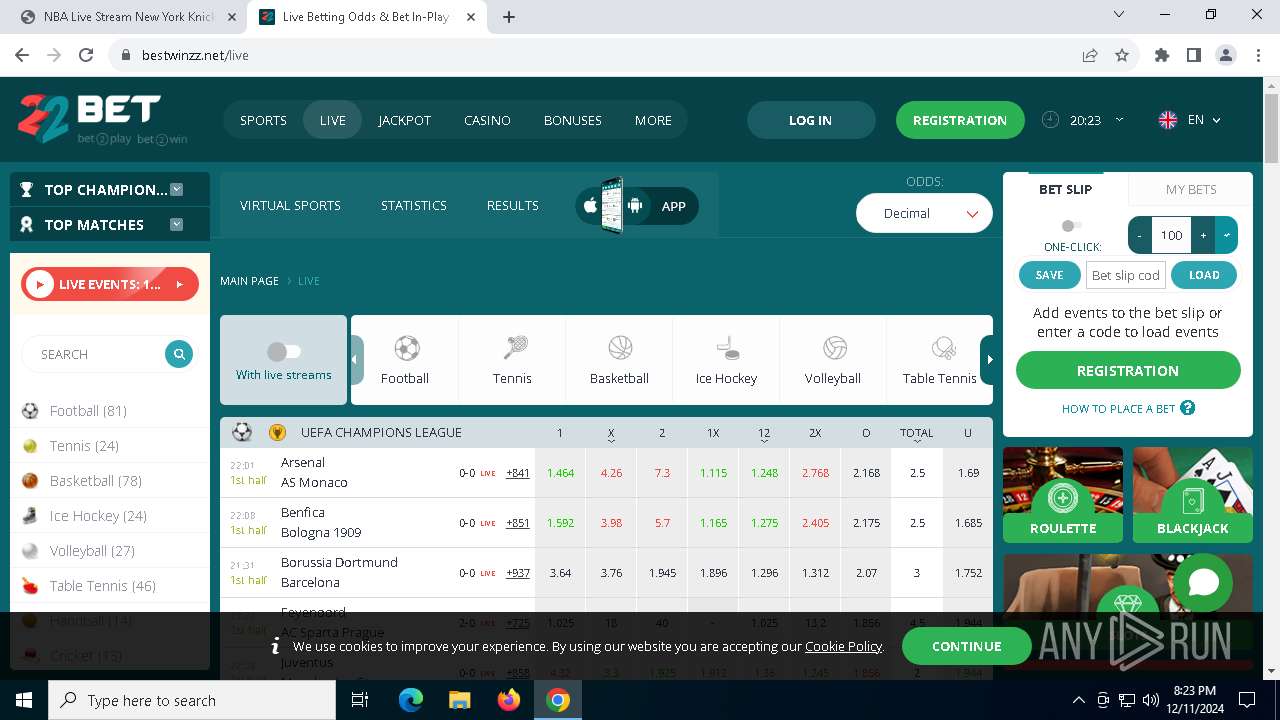
Task: Open Basketball (78) in the sidebar
Action: click(95, 481)
